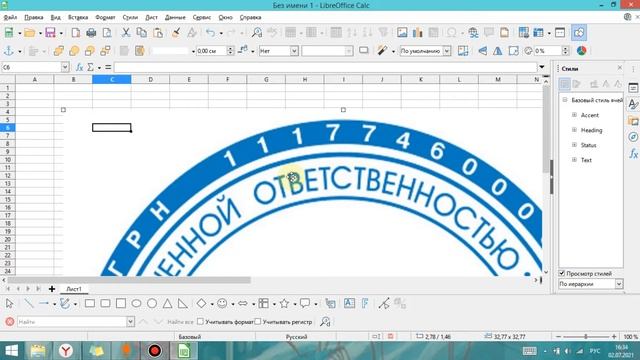Close the find toolbar
This screenshot has height=360, width=640.
pos(10,322)
